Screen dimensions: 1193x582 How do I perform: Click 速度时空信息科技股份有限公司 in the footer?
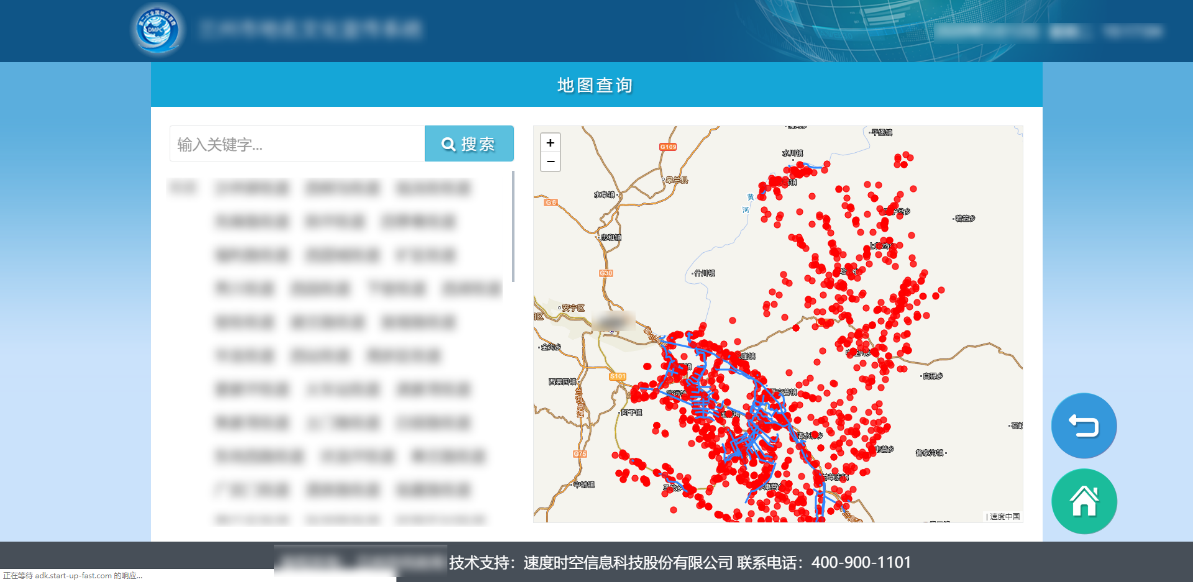pos(628,562)
